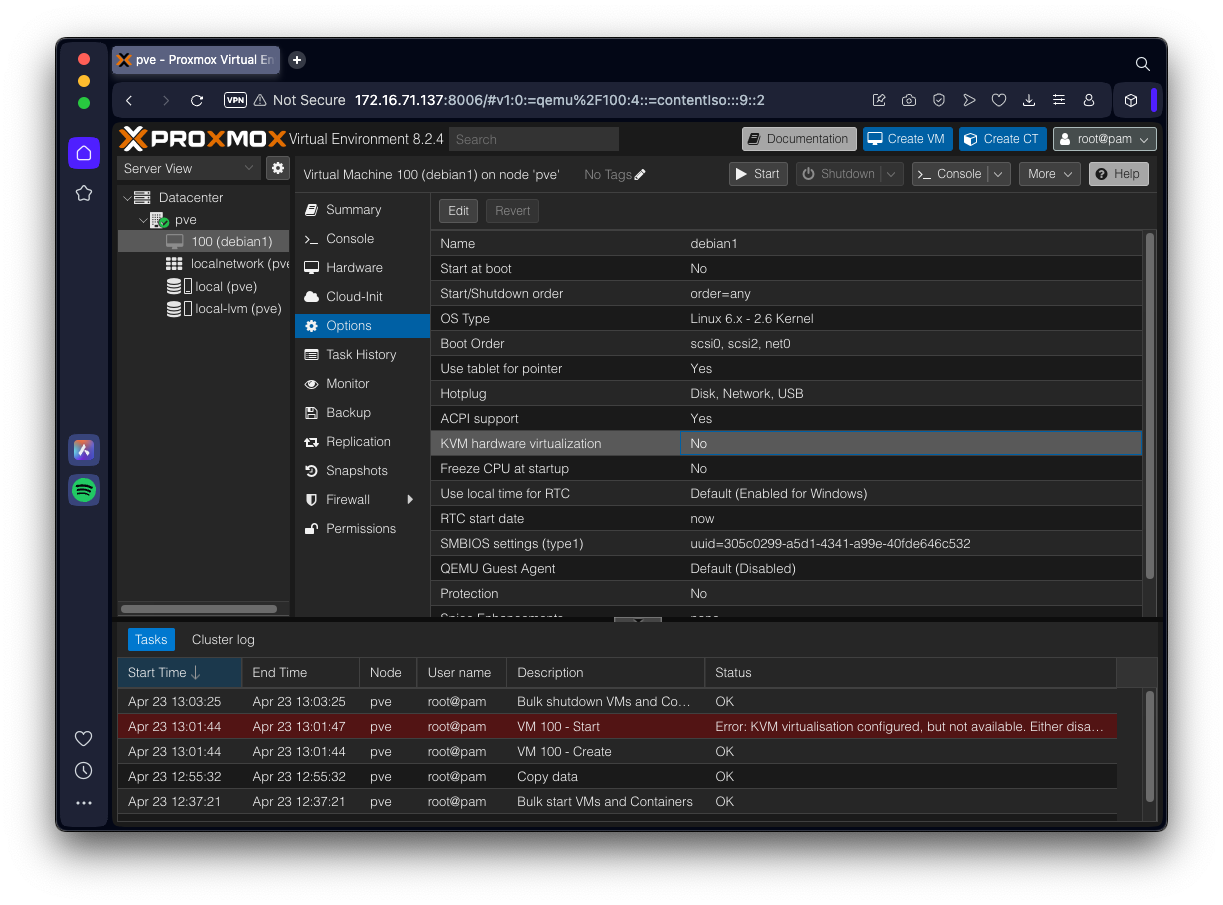This screenshot has height=905, width=1223.
Task: Open the Spotify icon in browser sidebar
Action: (x=84, y=490)
